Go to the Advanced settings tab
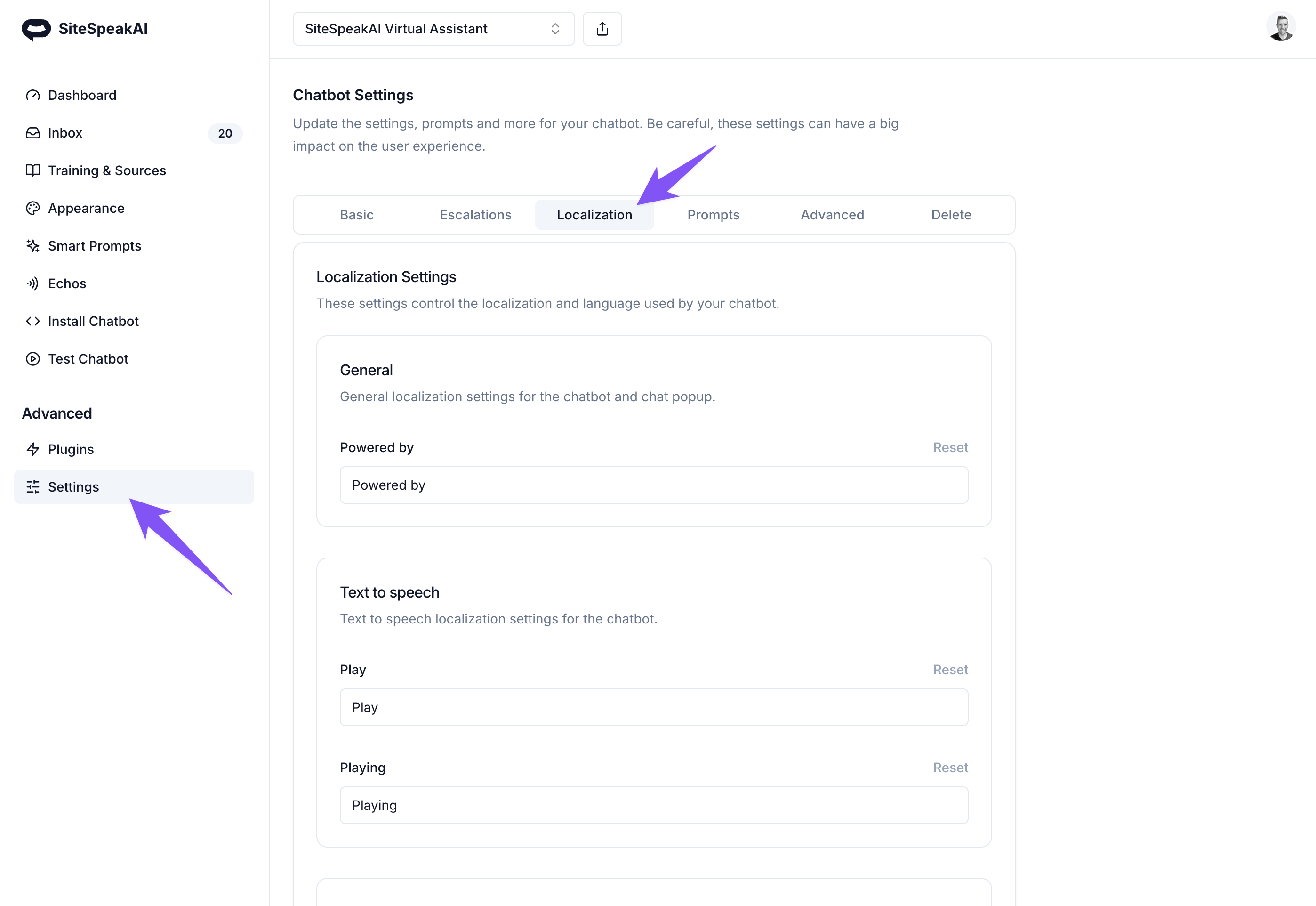The height and width of the screenshot is (906, 1316). point(832,215)
